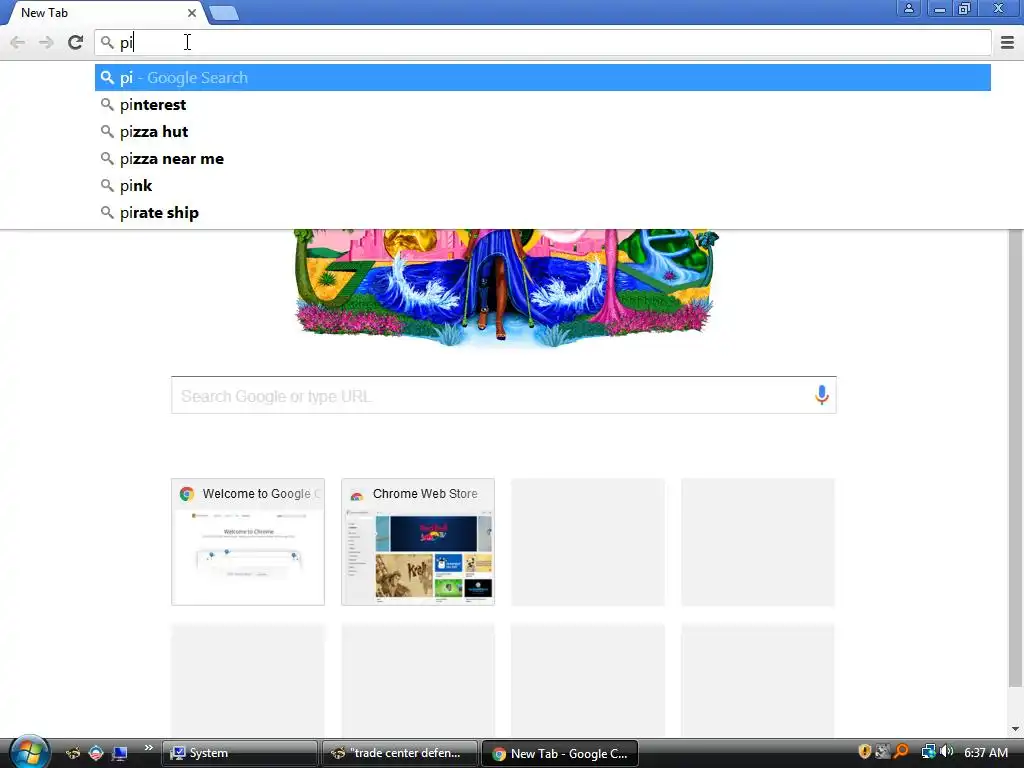Click the grey tray icon beside the shield
The width and height of the screenshot is (1024, 768).
[883, 752]
